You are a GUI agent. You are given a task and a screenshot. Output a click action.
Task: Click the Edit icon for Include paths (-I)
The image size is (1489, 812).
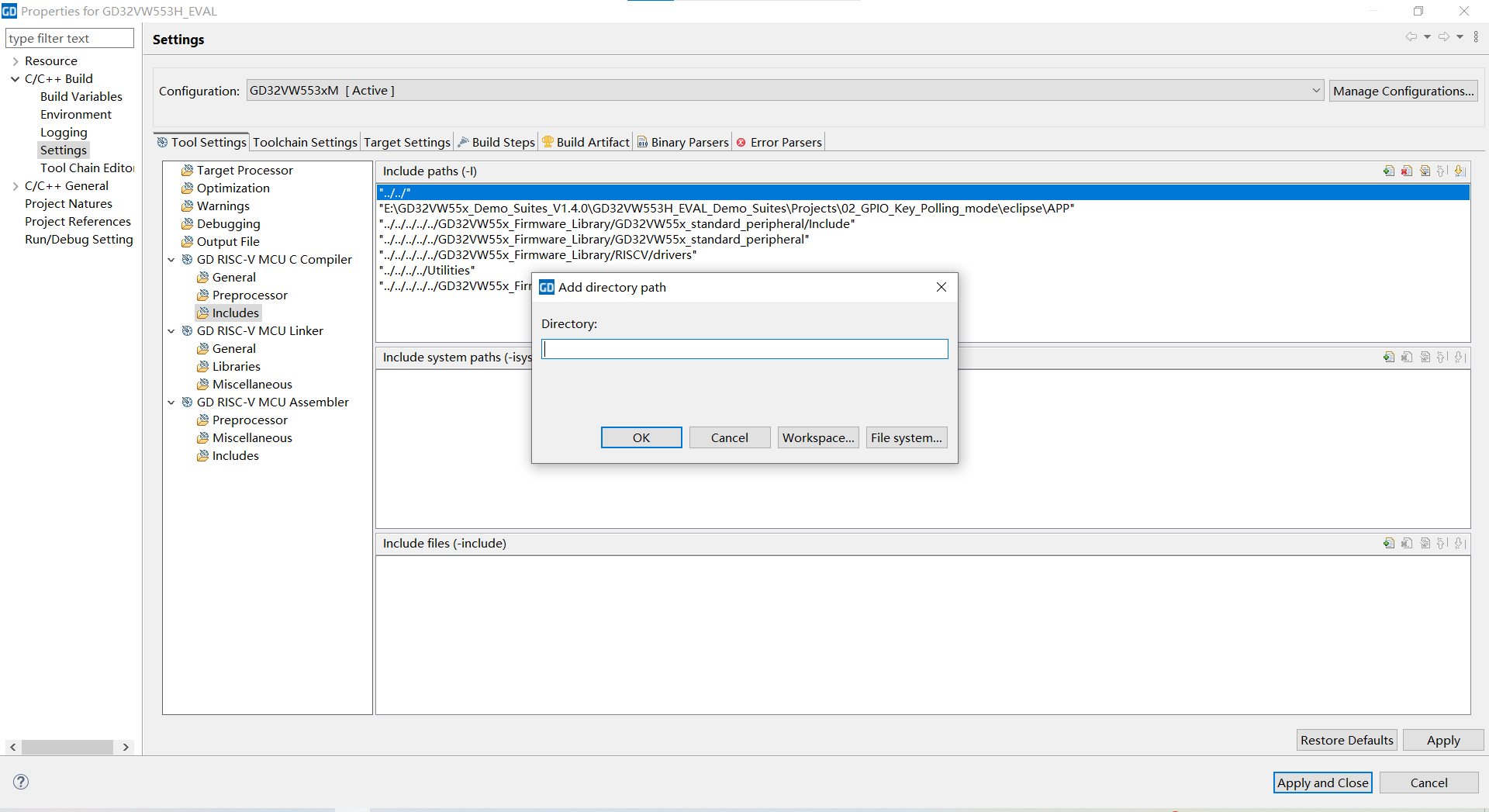pyautogui.click(x=1425, y=171)
